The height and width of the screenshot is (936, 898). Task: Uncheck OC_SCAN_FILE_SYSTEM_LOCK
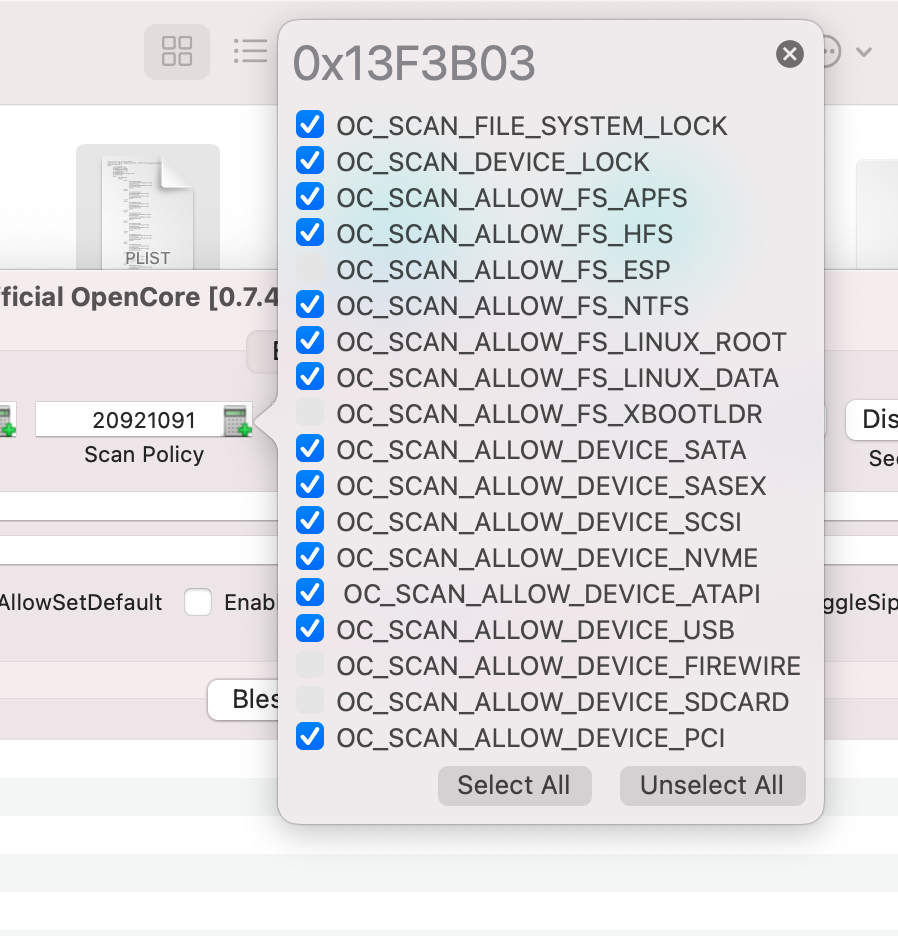click(310, 124)
